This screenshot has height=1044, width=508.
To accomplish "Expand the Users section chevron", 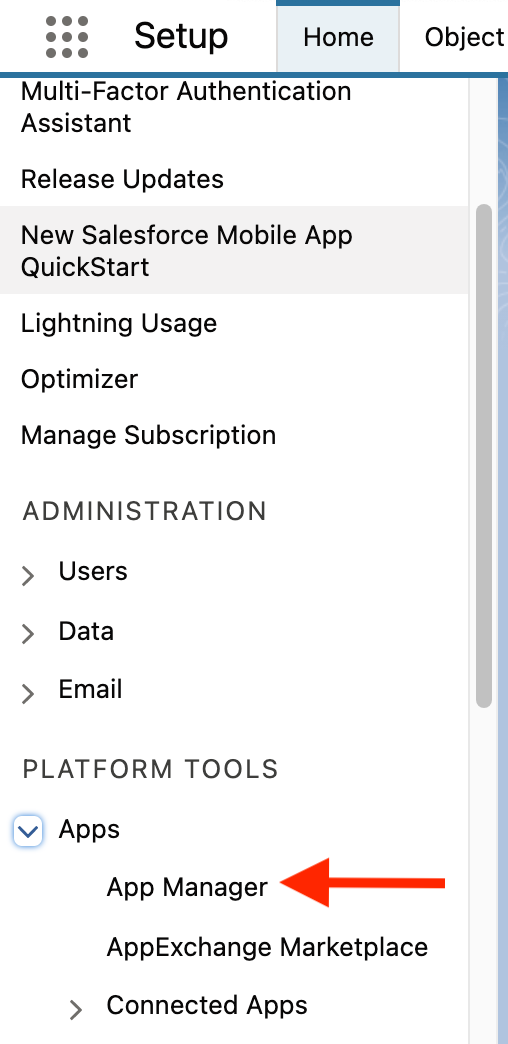I will (x=28, y=575).
